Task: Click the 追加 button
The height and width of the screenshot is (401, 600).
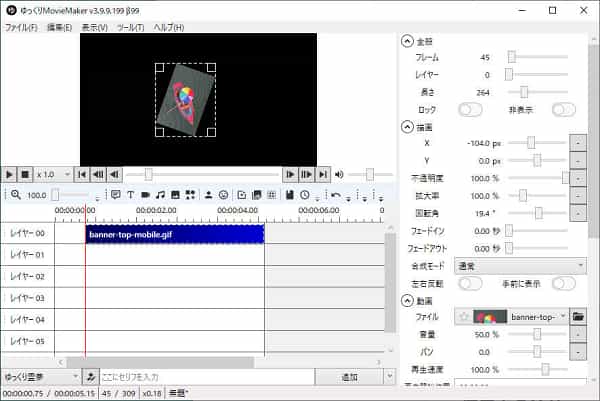Action: coord(349,377)
